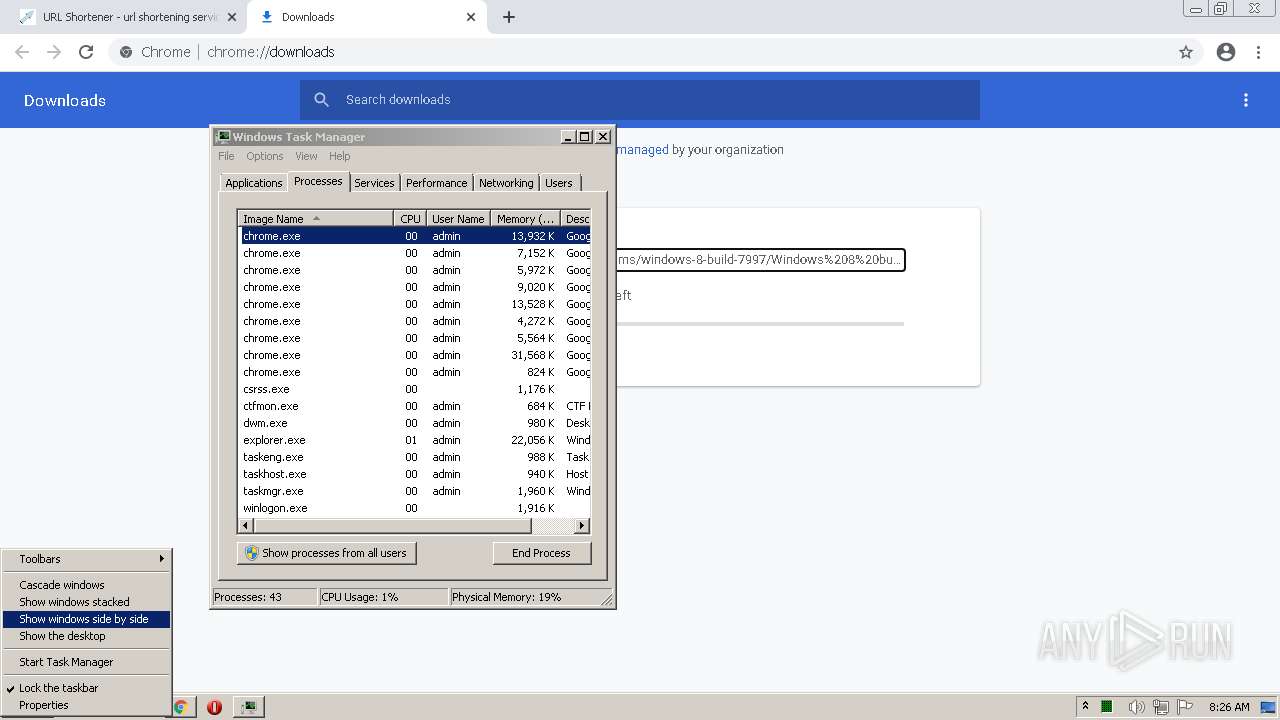Click the Opera icon in the taskbar
The height and width of the screenshot is (720, 1280).
(x=214, y=707)
